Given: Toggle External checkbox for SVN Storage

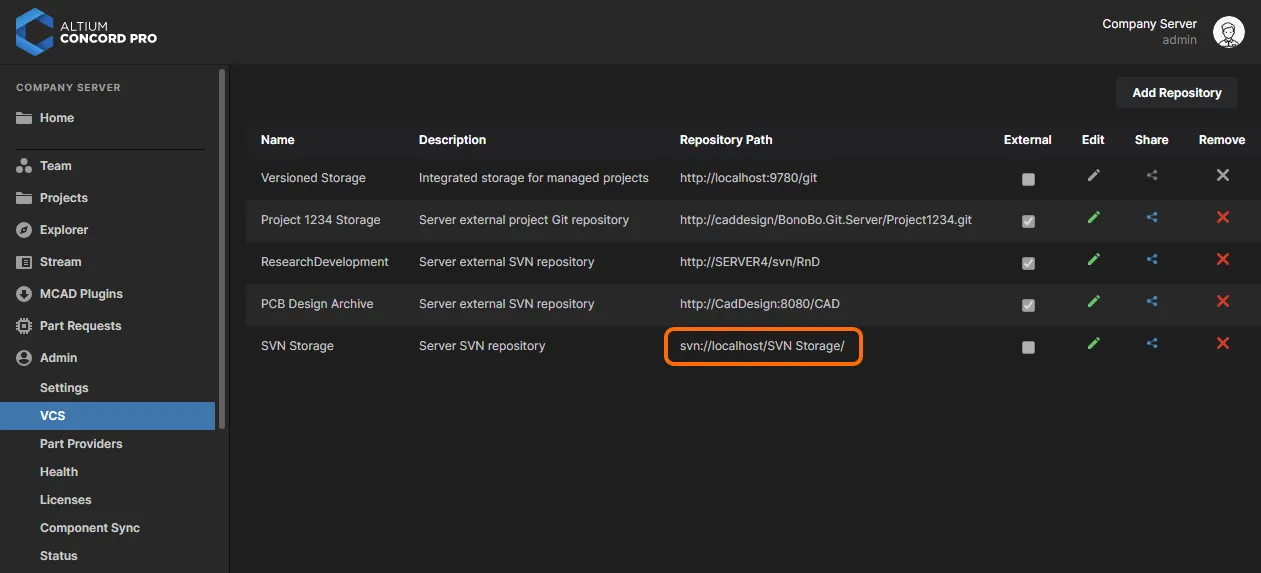Looking at the screenshot, I should [1028, 347].
